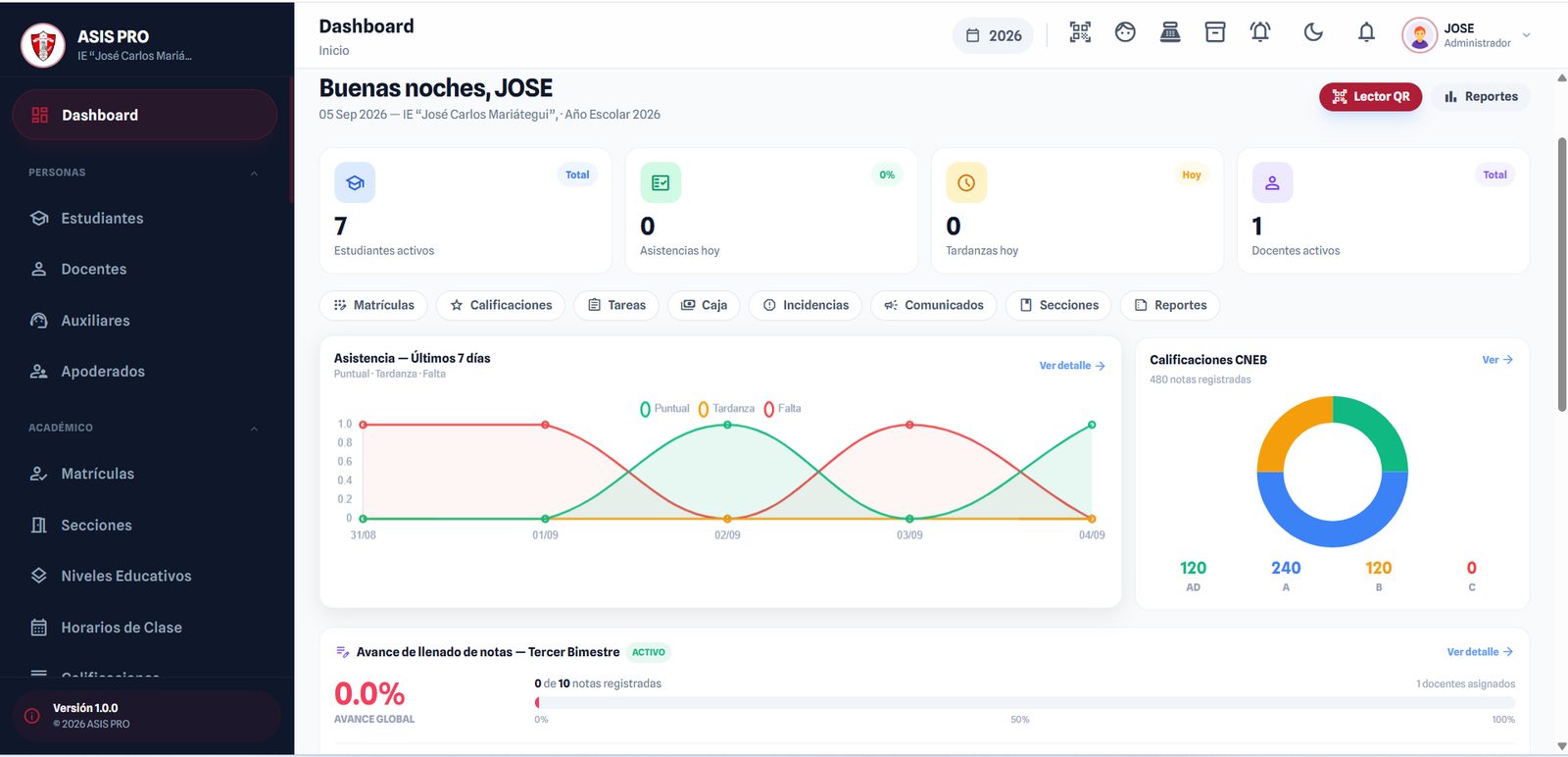Toggle the Puntual series in chart legend

tap(664, 409)
